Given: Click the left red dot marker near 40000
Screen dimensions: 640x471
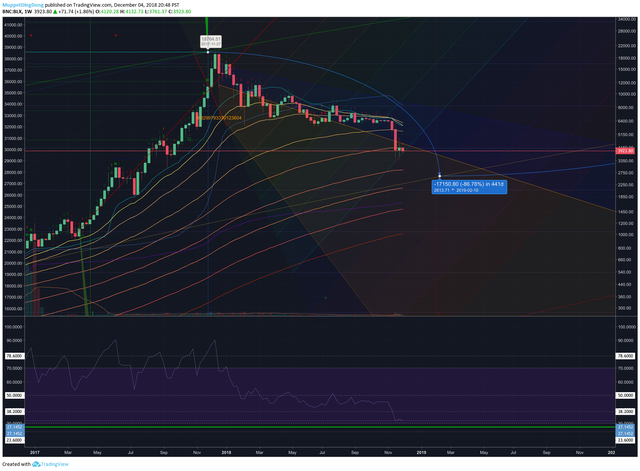Looking at the screenshot, I should pyautogui.click(x=31, y=36).
